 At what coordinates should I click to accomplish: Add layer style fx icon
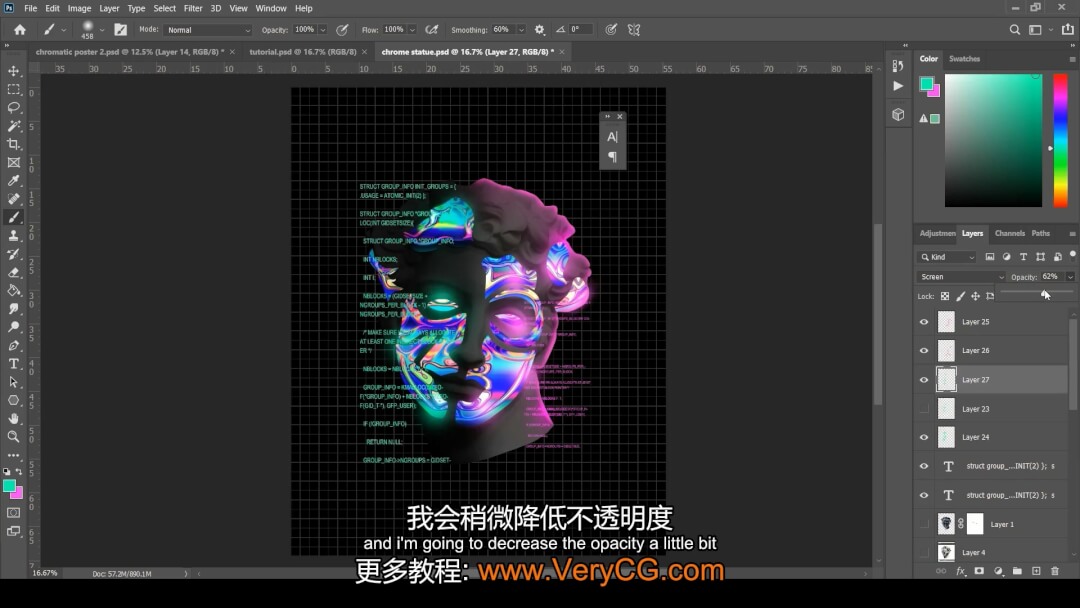point(961,571)
